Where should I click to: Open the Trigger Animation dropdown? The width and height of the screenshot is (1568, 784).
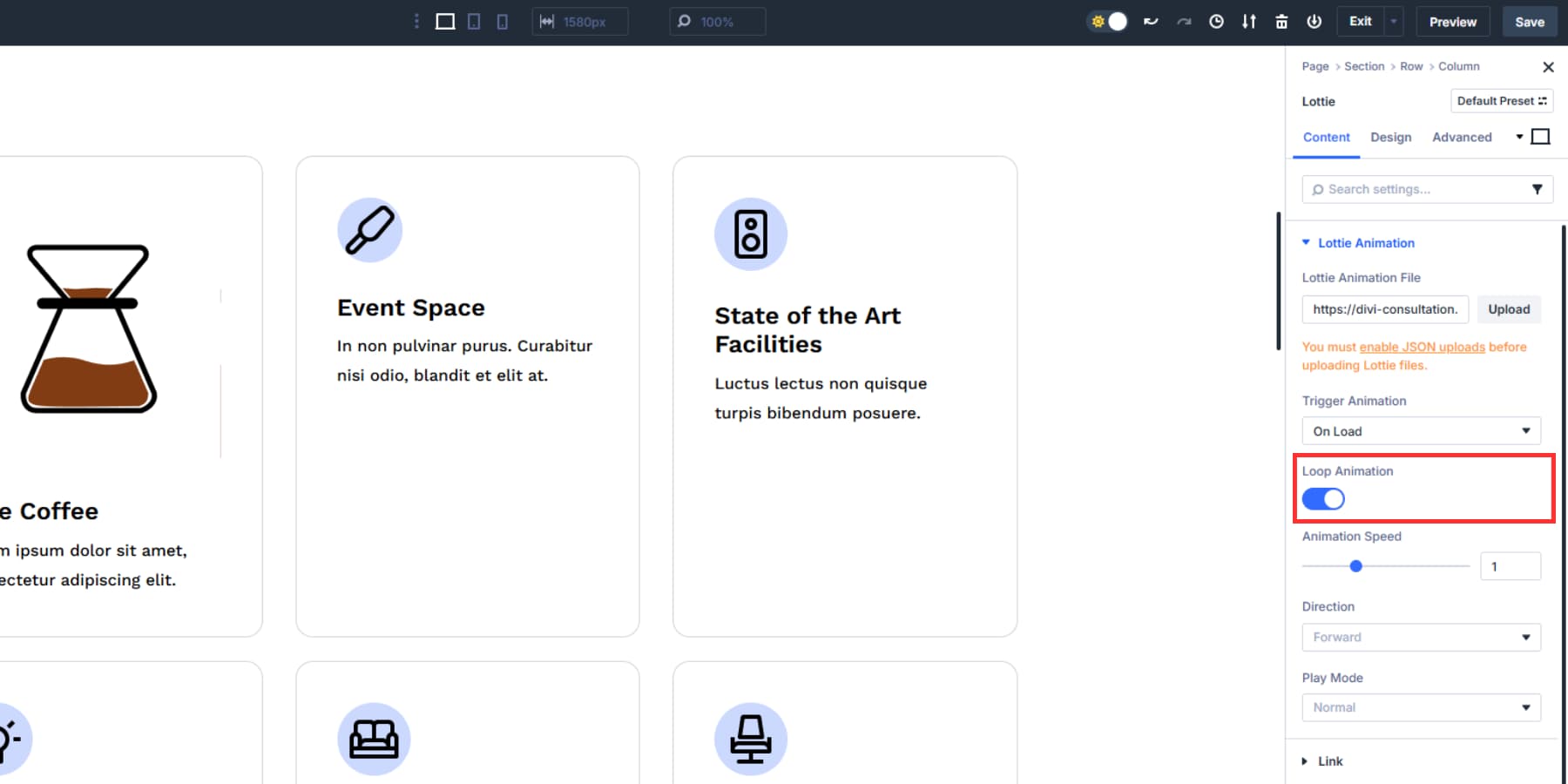pos(1421,430)
